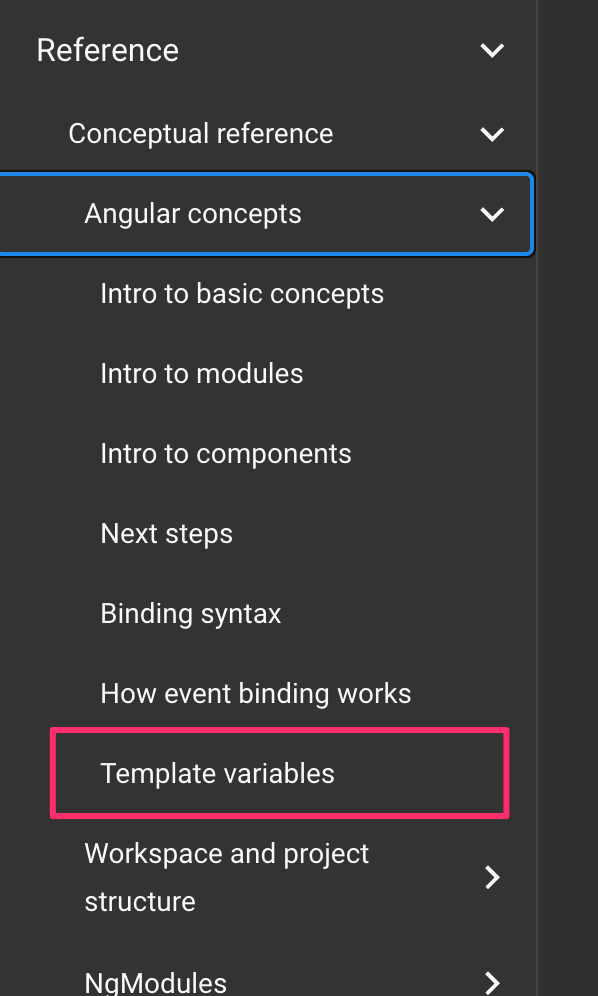Select NgModules navigation item
This screenshot has height=996, width=598.
point(155,981)
